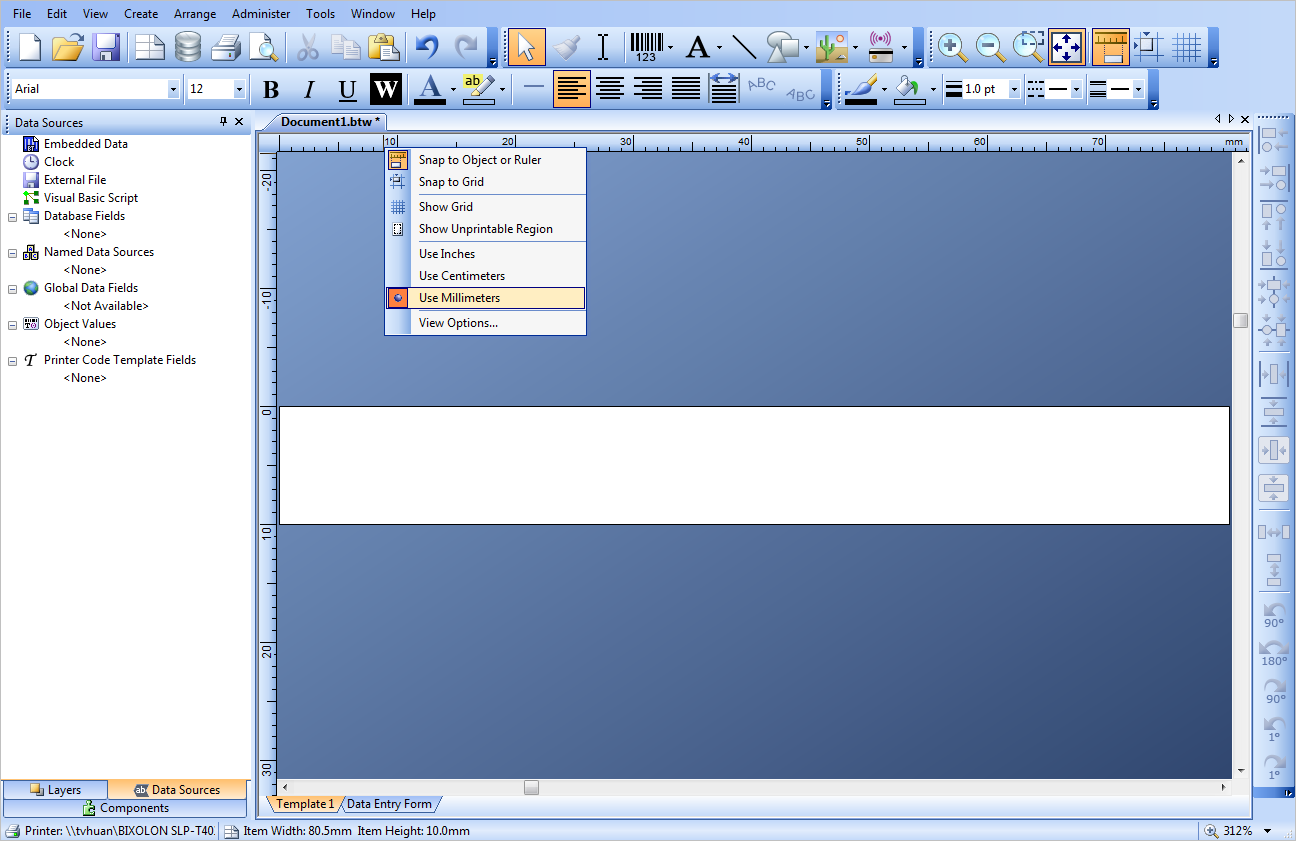Open the Arial font name dropdown
The width and height of the screenshot is (1296, 841).
(x=173, y=89)
